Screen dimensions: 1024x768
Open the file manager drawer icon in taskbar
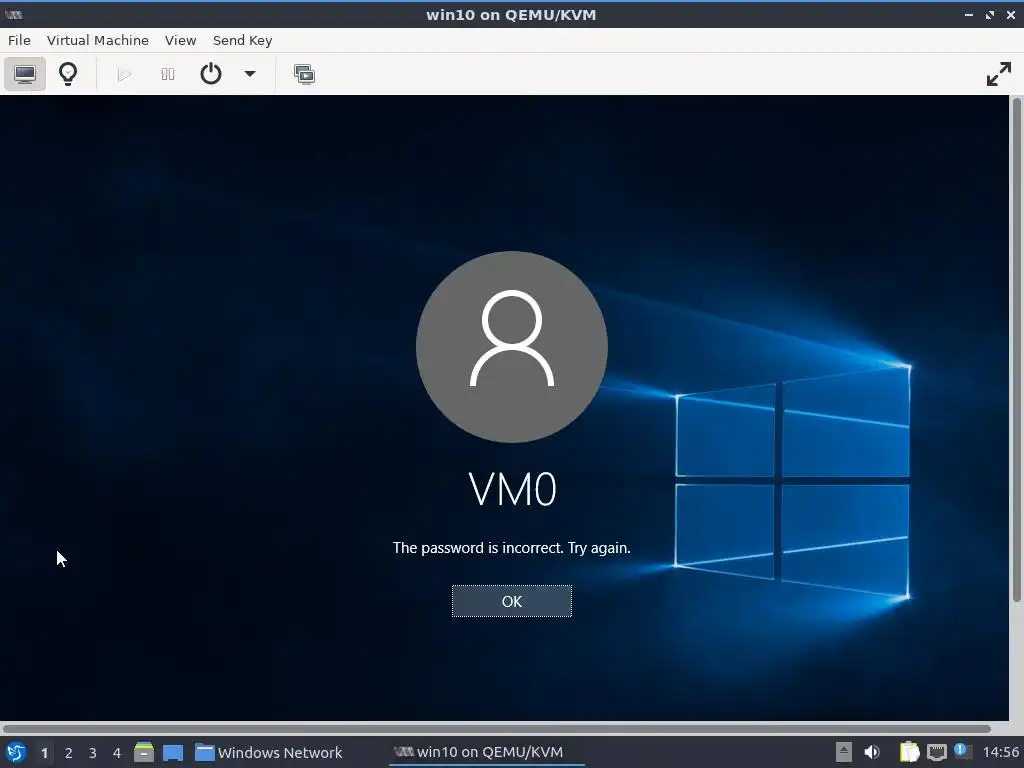coord(144,752)
